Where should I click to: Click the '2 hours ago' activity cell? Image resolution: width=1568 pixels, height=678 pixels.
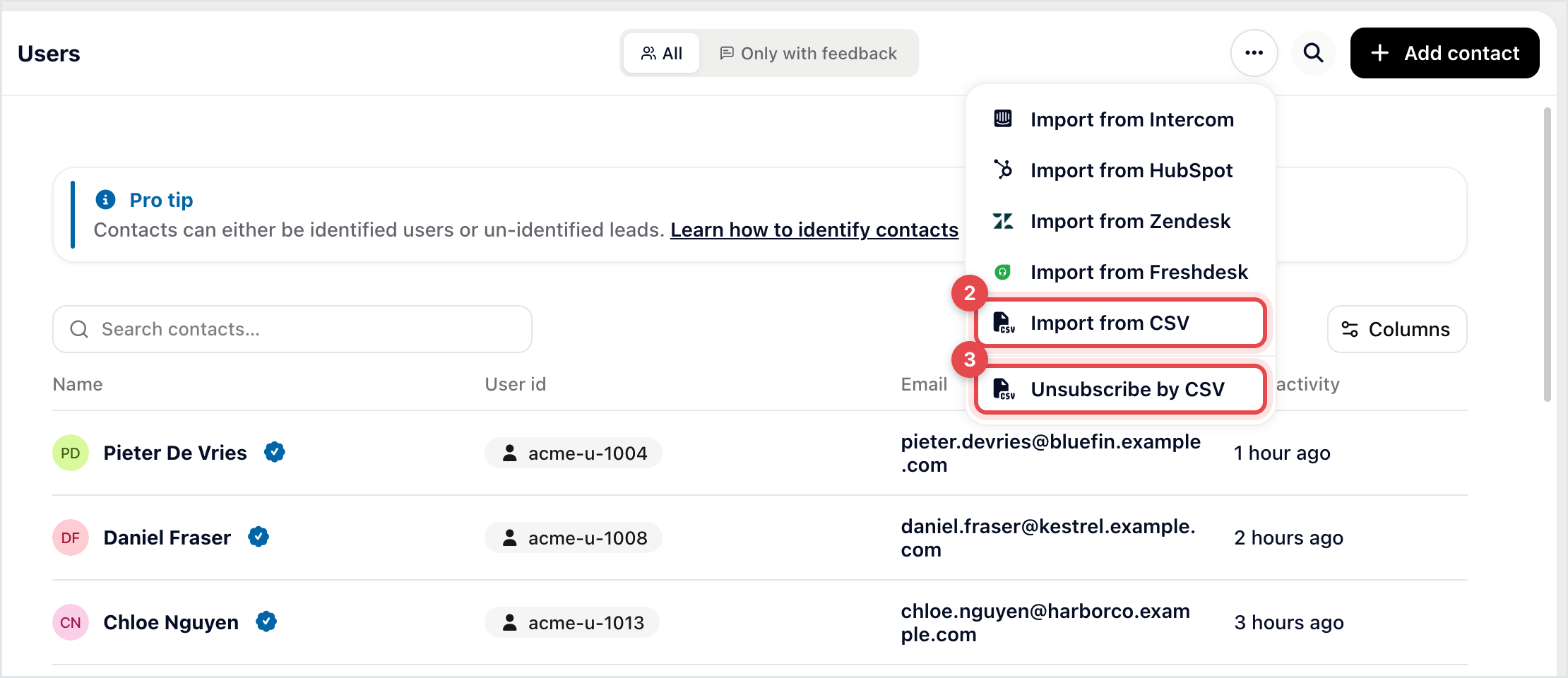coord(1289,537)
